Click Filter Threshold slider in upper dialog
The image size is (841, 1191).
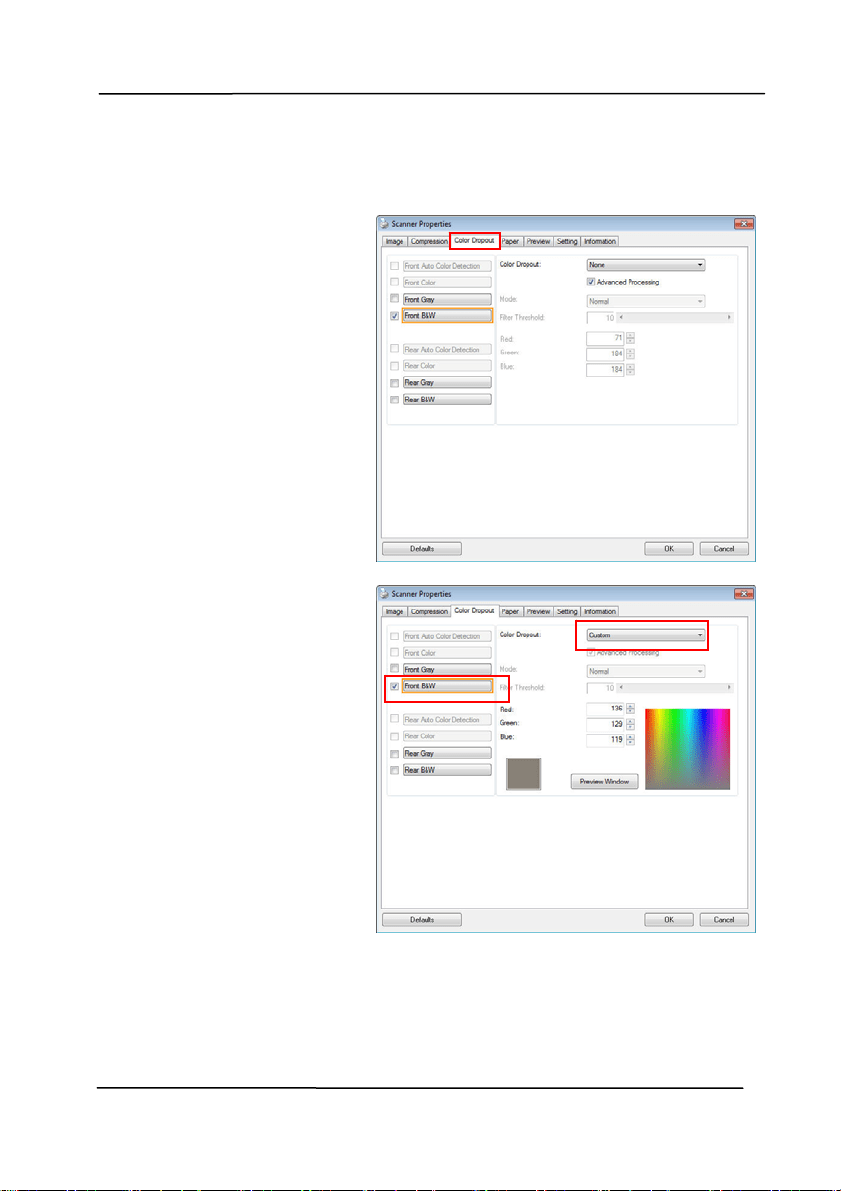tap(675, 317)
